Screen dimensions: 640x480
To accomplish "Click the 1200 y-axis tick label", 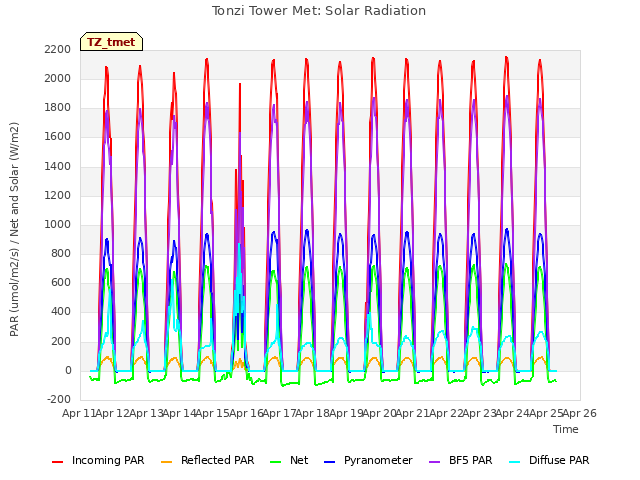I will coord(58,195).
